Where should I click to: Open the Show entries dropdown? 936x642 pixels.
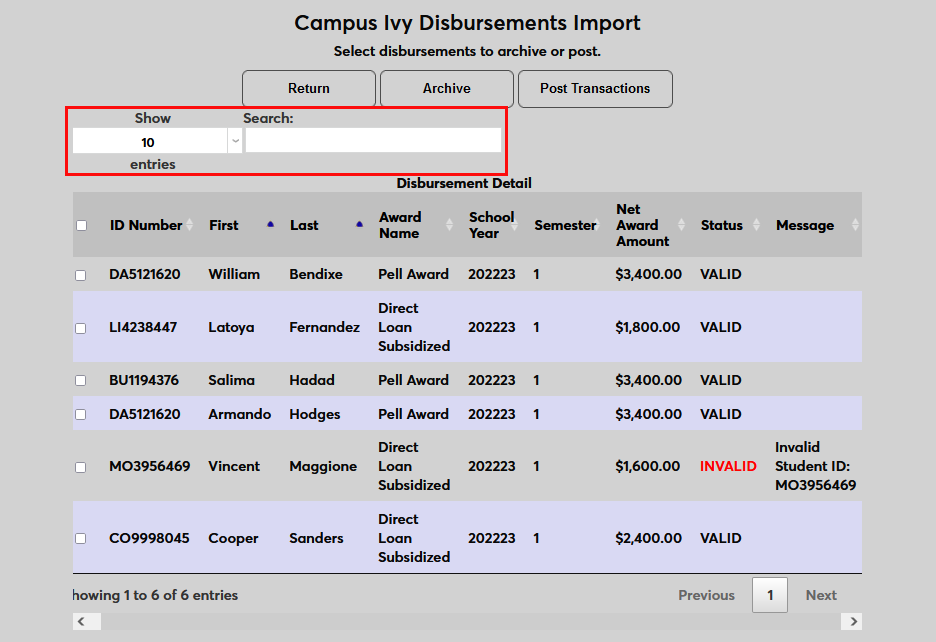(x=157, y=142)
